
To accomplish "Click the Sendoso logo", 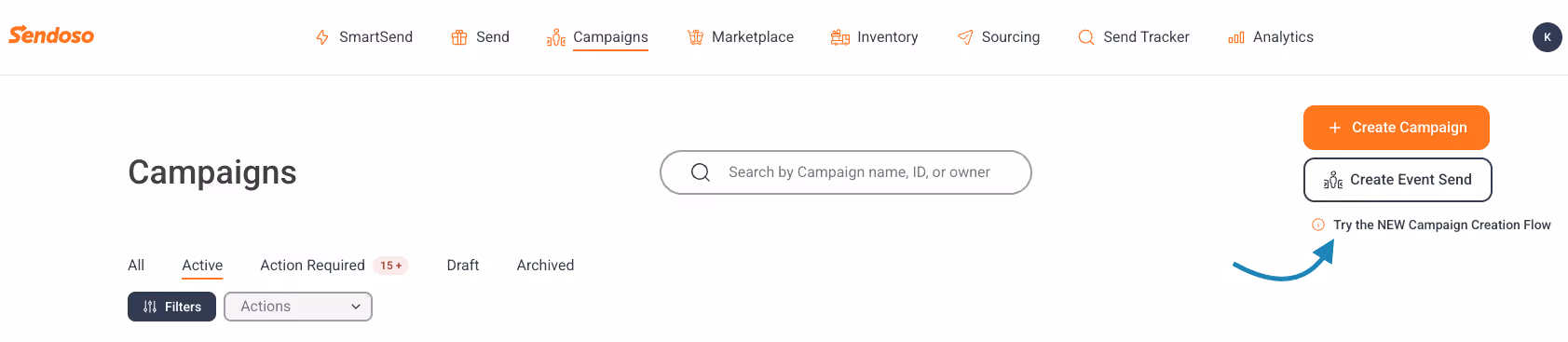I will [x=51, y=35].
